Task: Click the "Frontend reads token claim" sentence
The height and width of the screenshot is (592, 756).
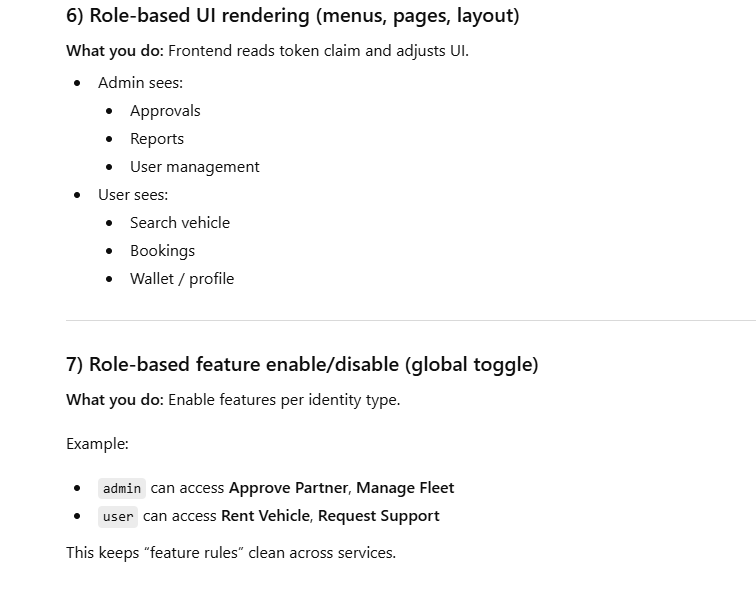Action: pos(318,50)
